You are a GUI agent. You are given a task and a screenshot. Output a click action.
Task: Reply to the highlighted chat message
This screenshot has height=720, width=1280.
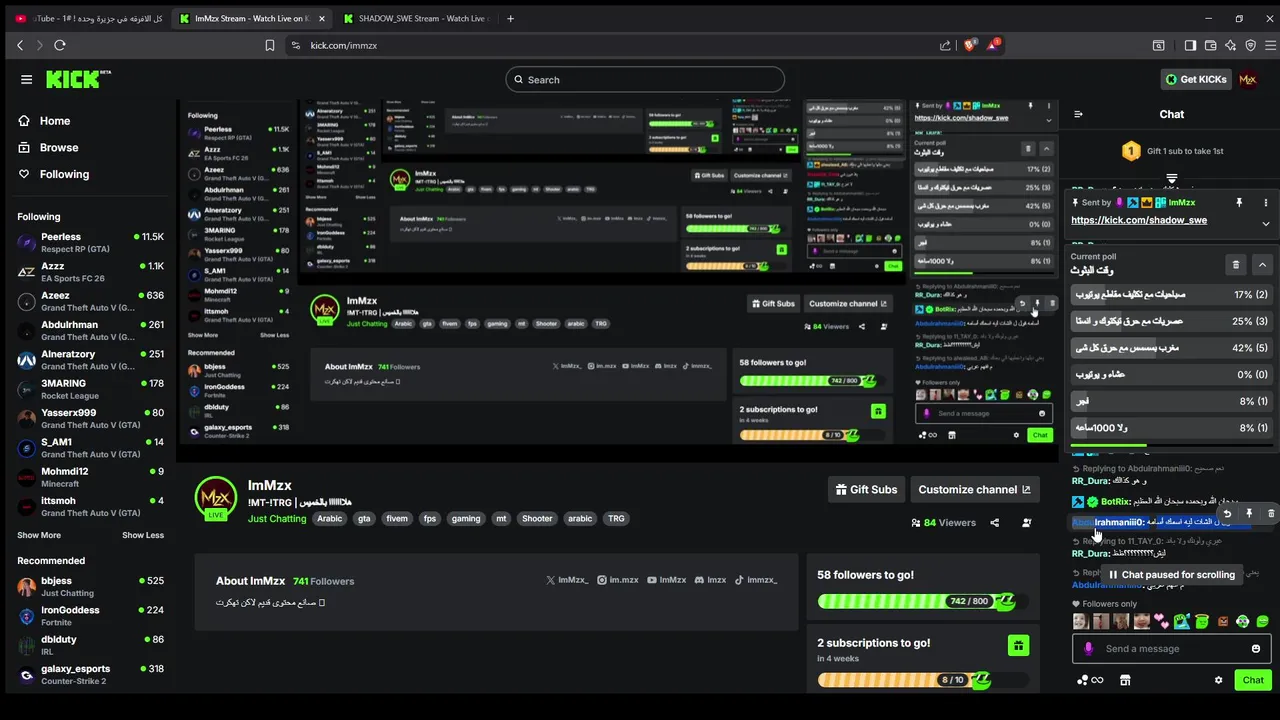[x=1227, y=513]
